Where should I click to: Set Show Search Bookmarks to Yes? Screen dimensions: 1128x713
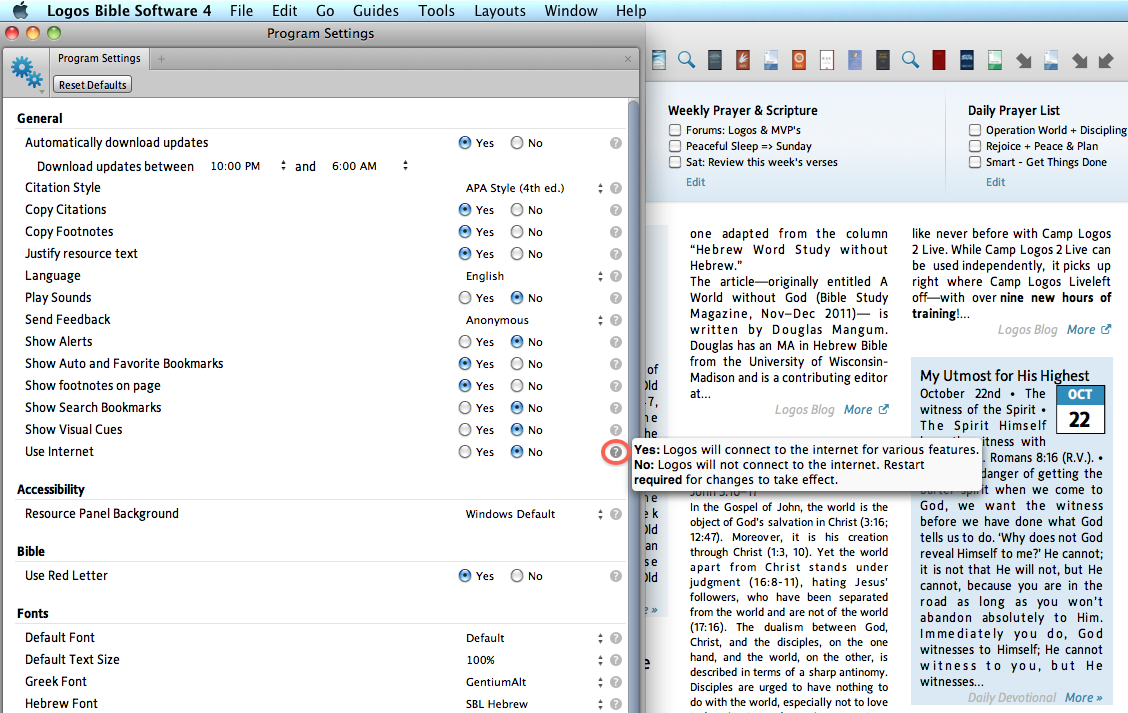tap(465, 408)
